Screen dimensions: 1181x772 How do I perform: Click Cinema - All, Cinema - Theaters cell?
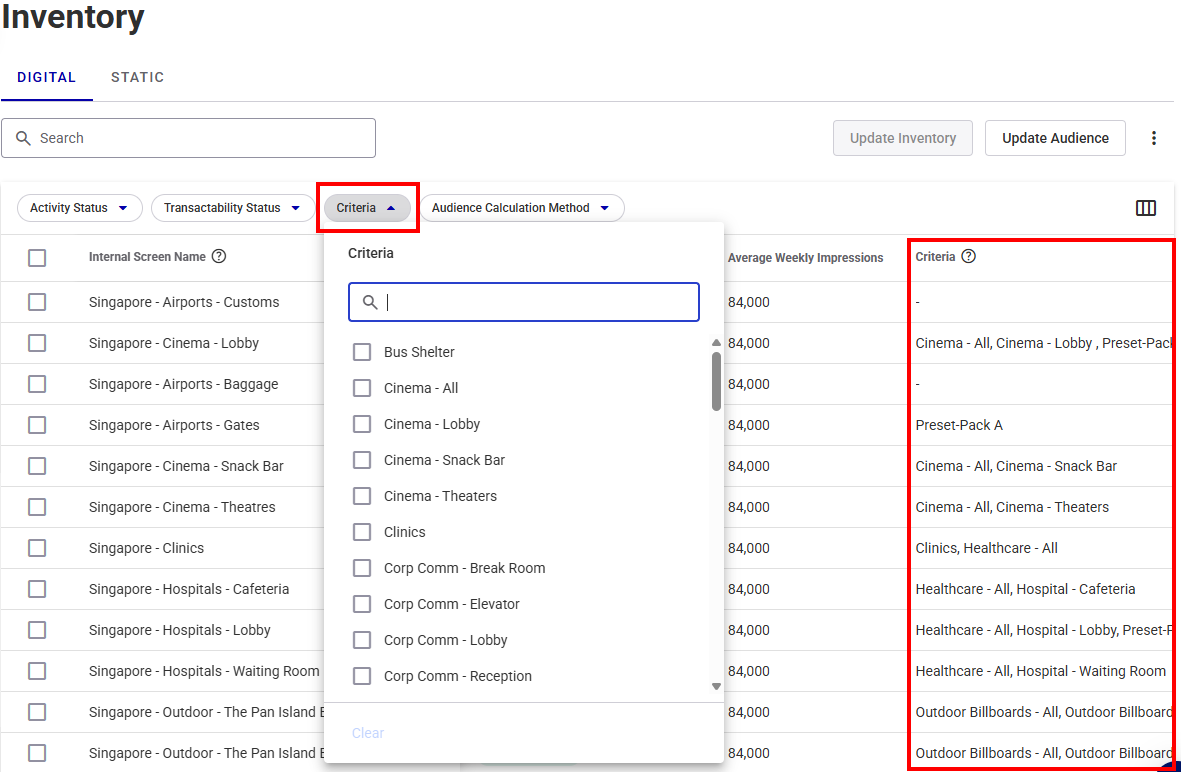click(1012, 507)
